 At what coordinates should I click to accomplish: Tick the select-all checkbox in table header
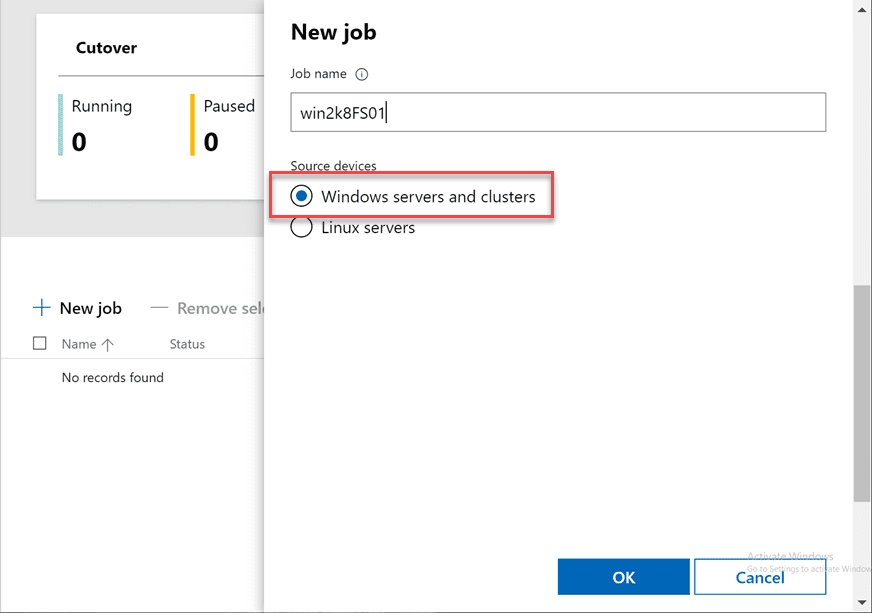(x=40, y=343)
